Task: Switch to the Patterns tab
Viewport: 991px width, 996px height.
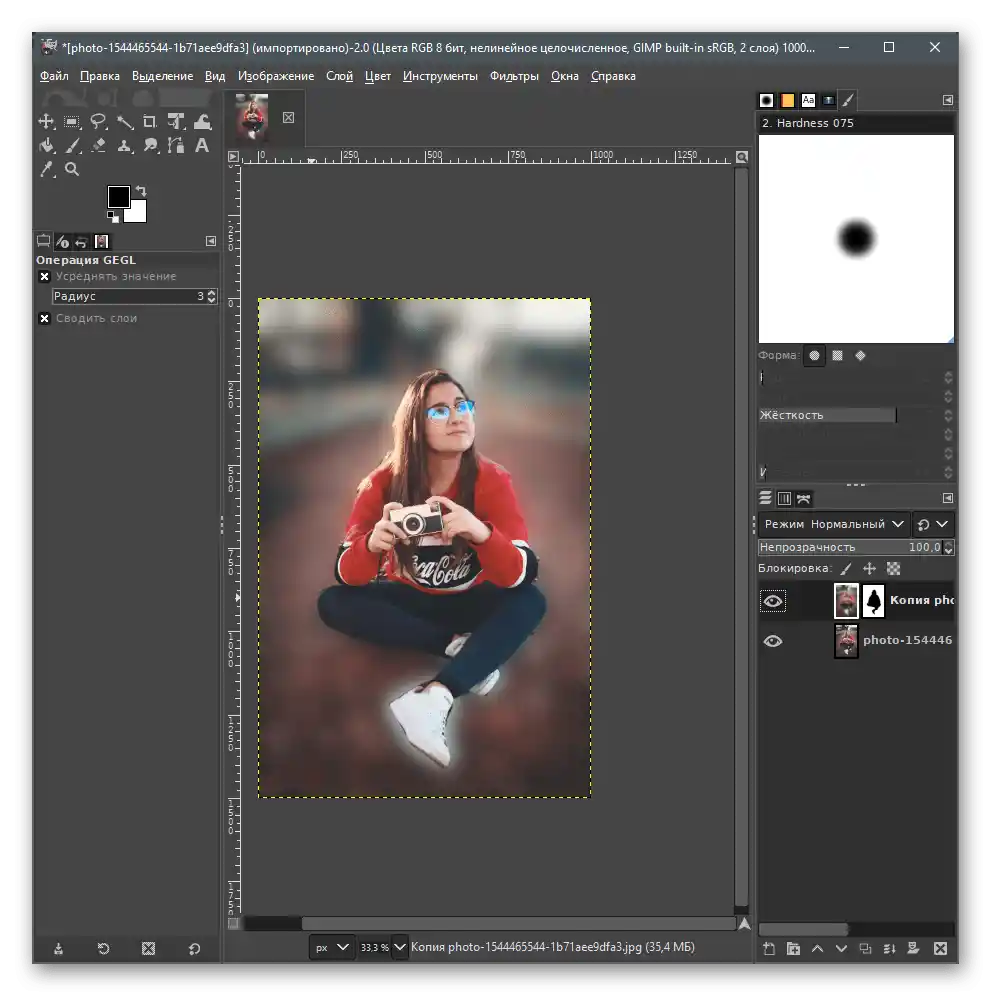Action: (x=788, y=100)
